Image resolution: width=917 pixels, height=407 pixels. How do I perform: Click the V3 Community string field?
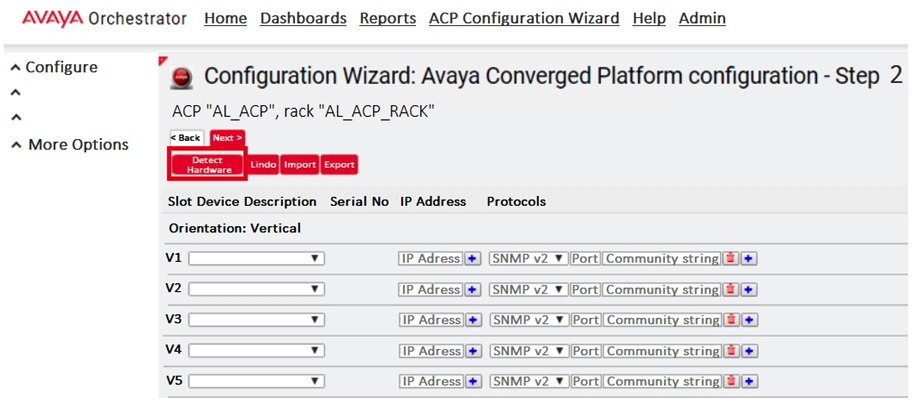(x=662, y=320)
